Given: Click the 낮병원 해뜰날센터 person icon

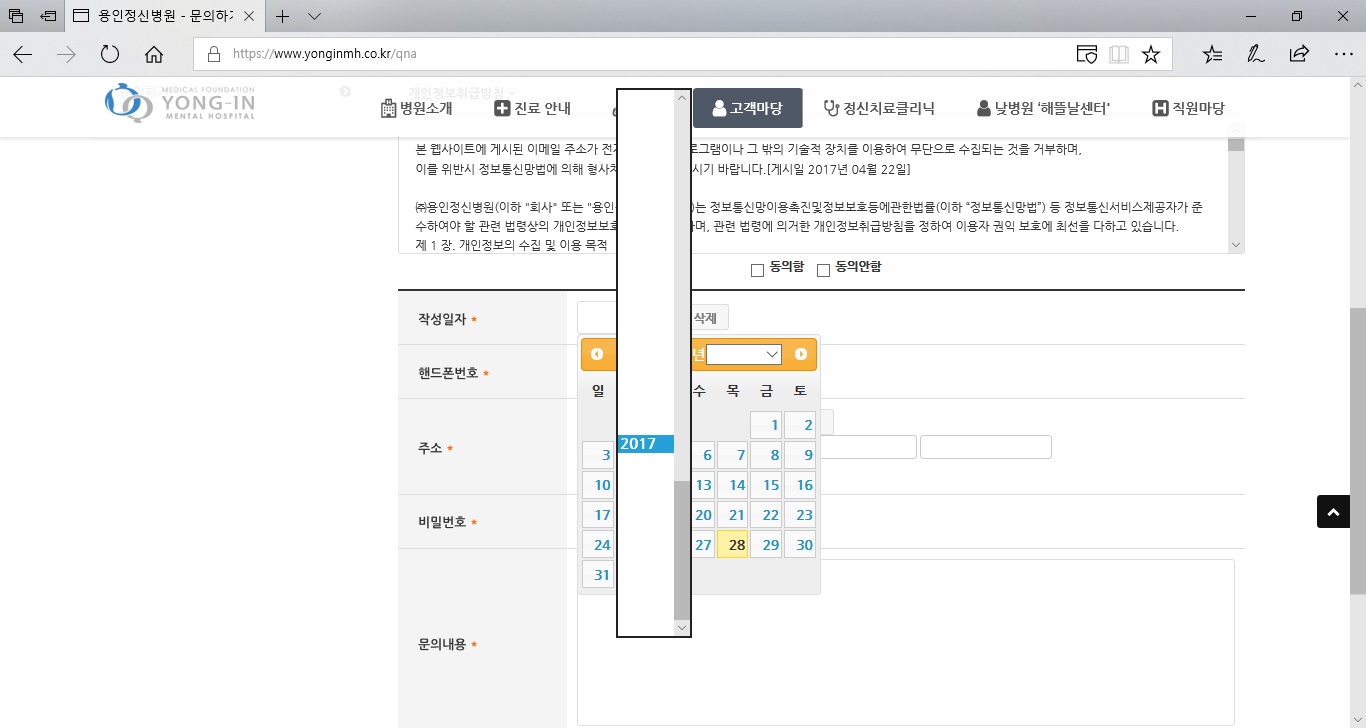Looking at the screenshot, I should 983,108.
